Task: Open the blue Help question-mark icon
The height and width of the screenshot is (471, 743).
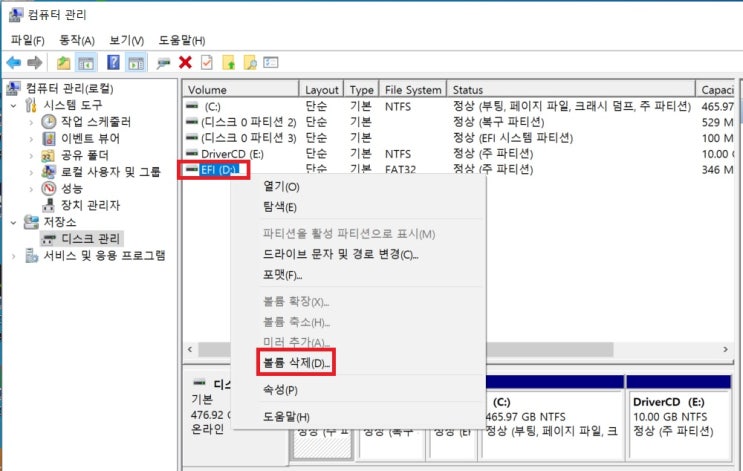Action: (x=113, y=62)
